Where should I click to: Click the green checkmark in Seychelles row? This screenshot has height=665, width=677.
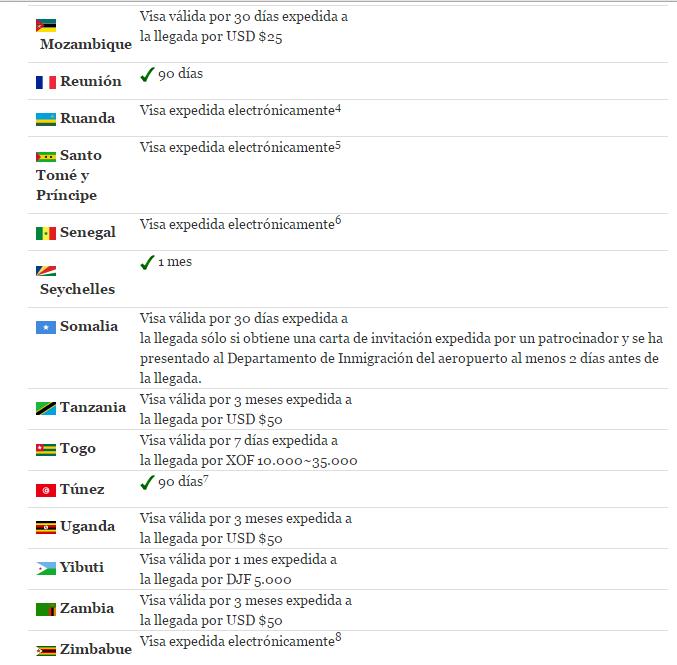click(147, 262)
